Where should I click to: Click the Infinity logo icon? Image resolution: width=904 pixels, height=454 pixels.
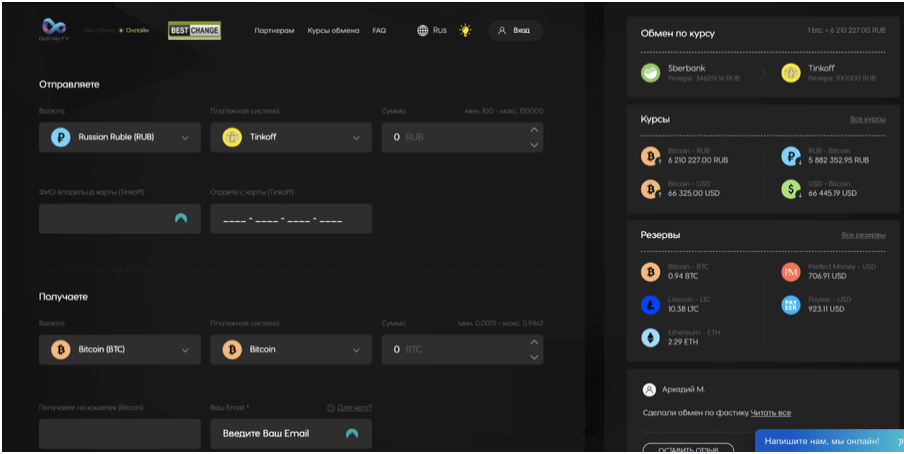[x=54, y=28]
